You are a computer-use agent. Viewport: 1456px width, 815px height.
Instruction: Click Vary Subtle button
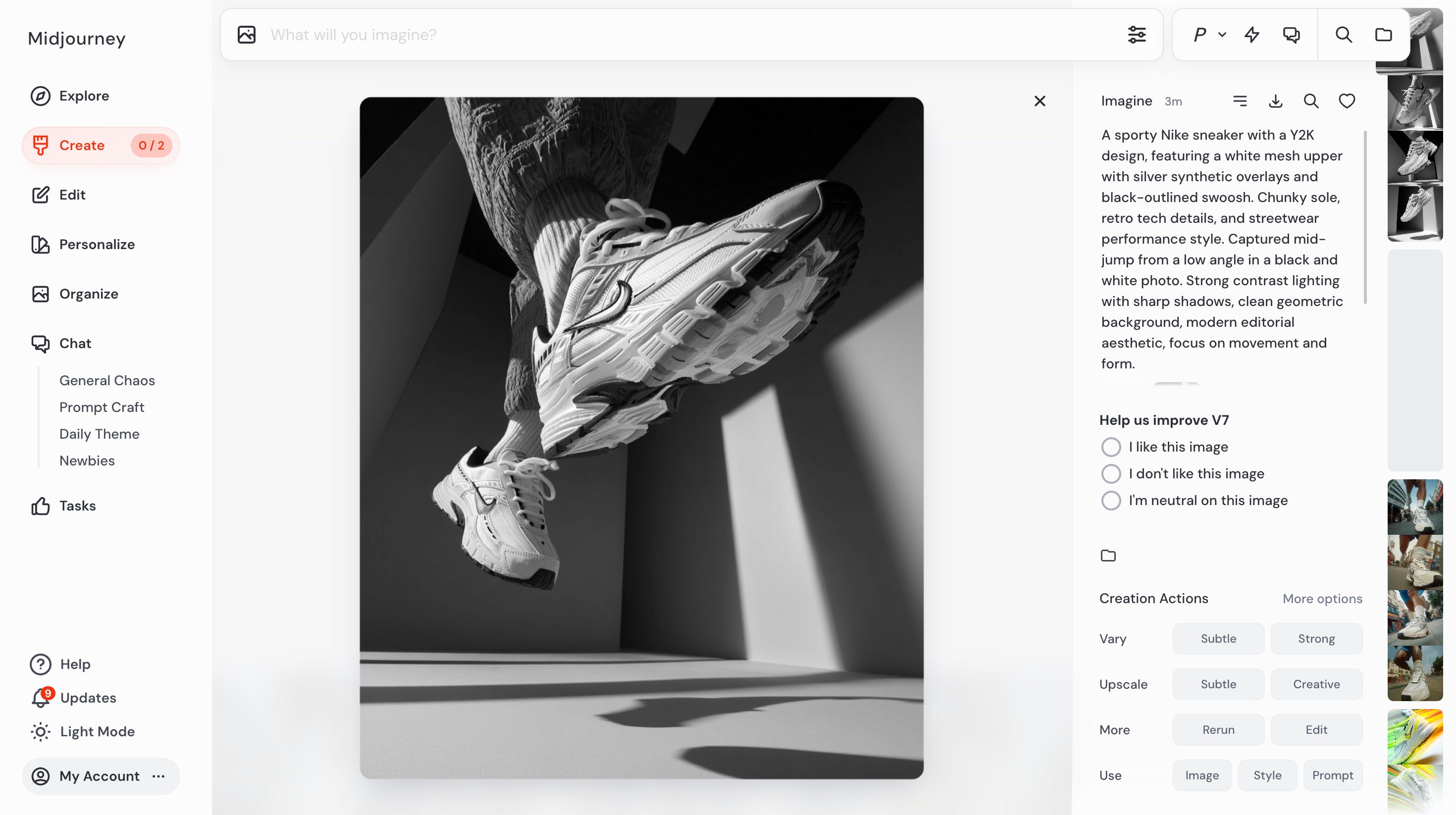click(1218, 639)
